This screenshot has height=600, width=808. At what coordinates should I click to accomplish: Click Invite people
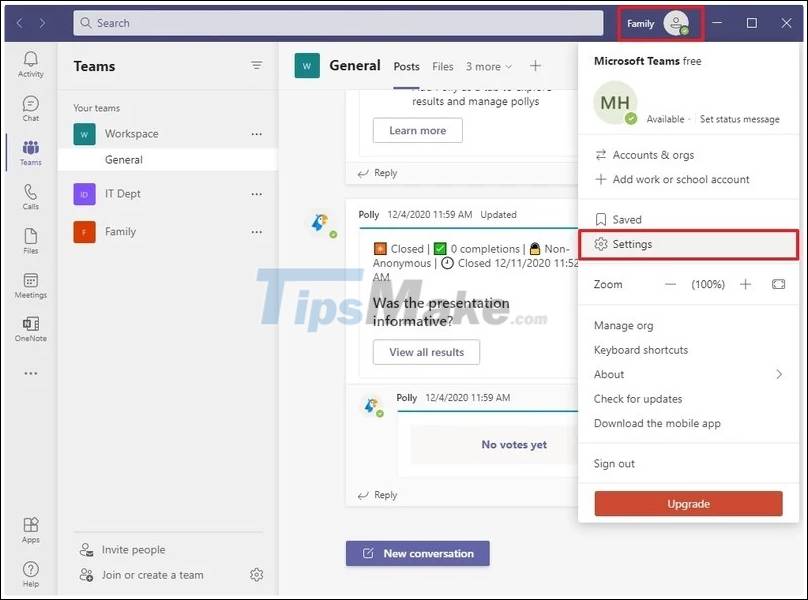pos(123,550)
